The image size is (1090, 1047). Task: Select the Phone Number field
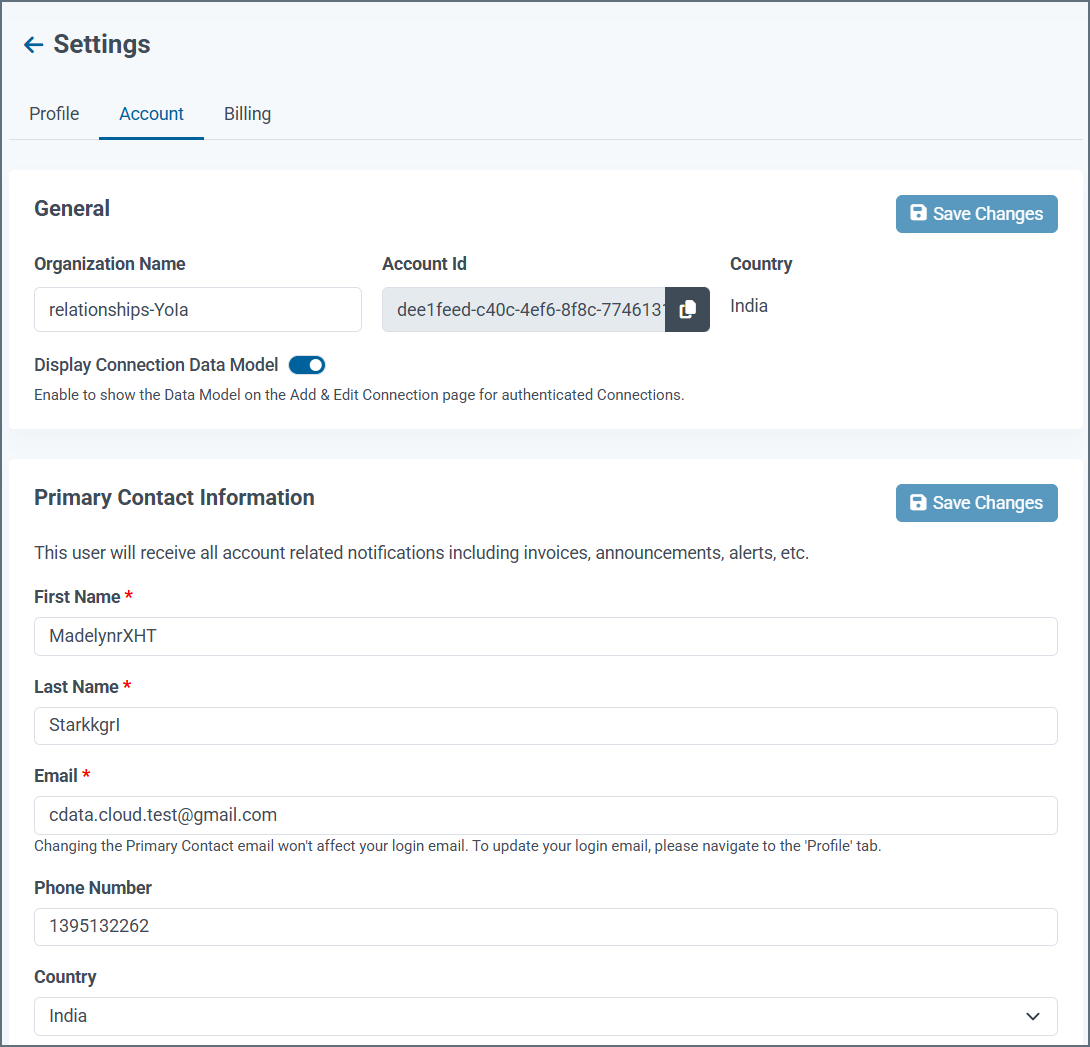(545, 926)
